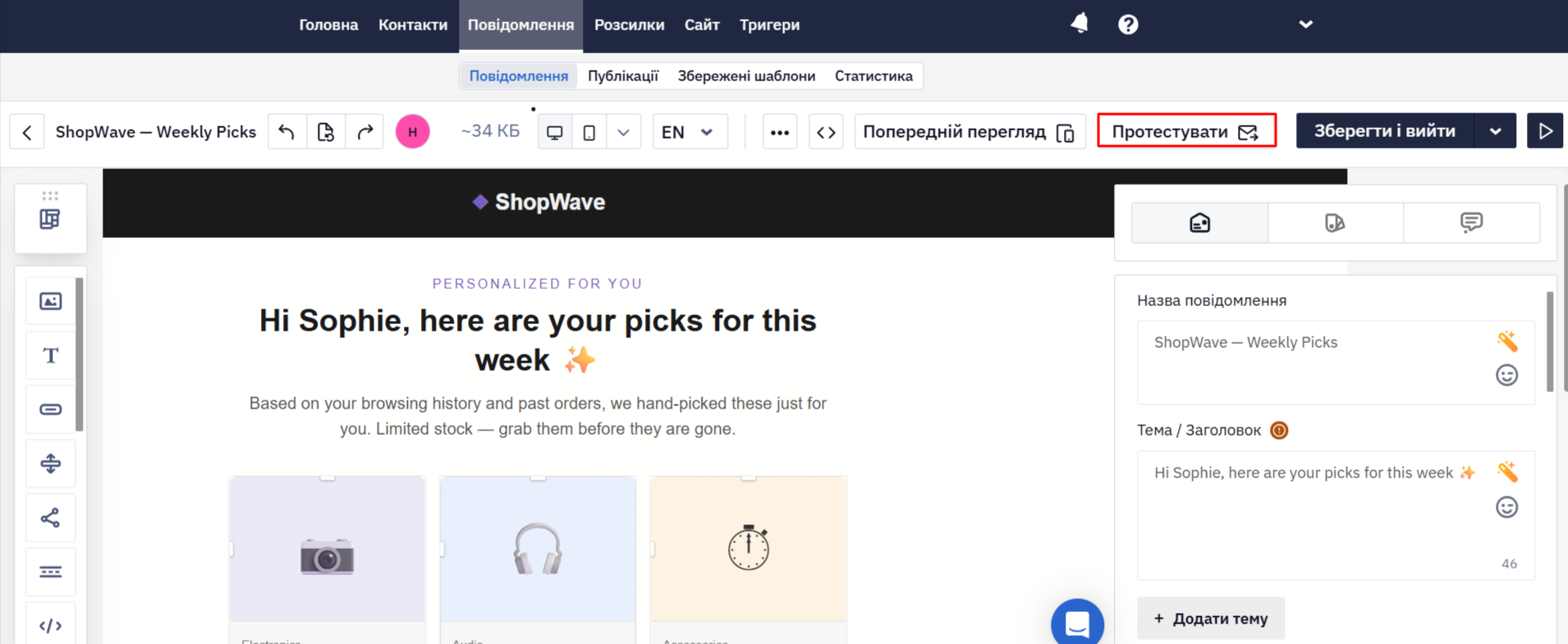
Task: Select the Image block
Action: pos(50,301)
